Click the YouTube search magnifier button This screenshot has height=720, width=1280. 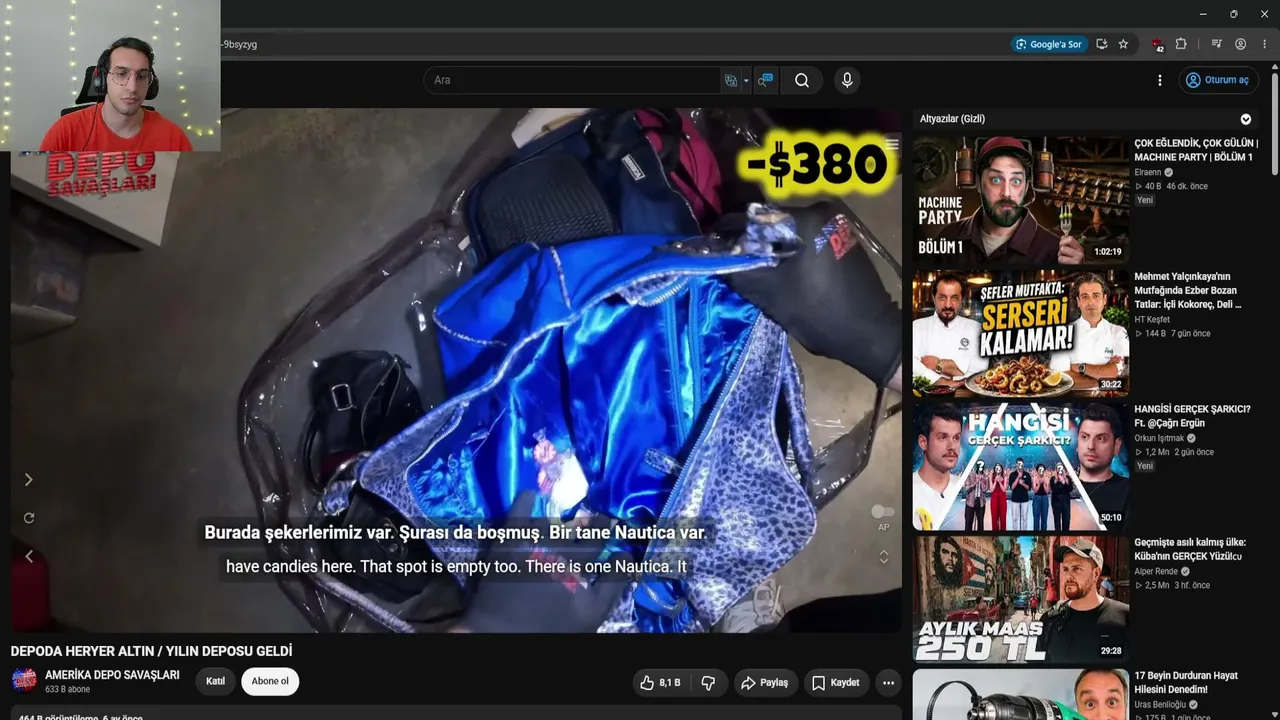[x=802, y=80]
